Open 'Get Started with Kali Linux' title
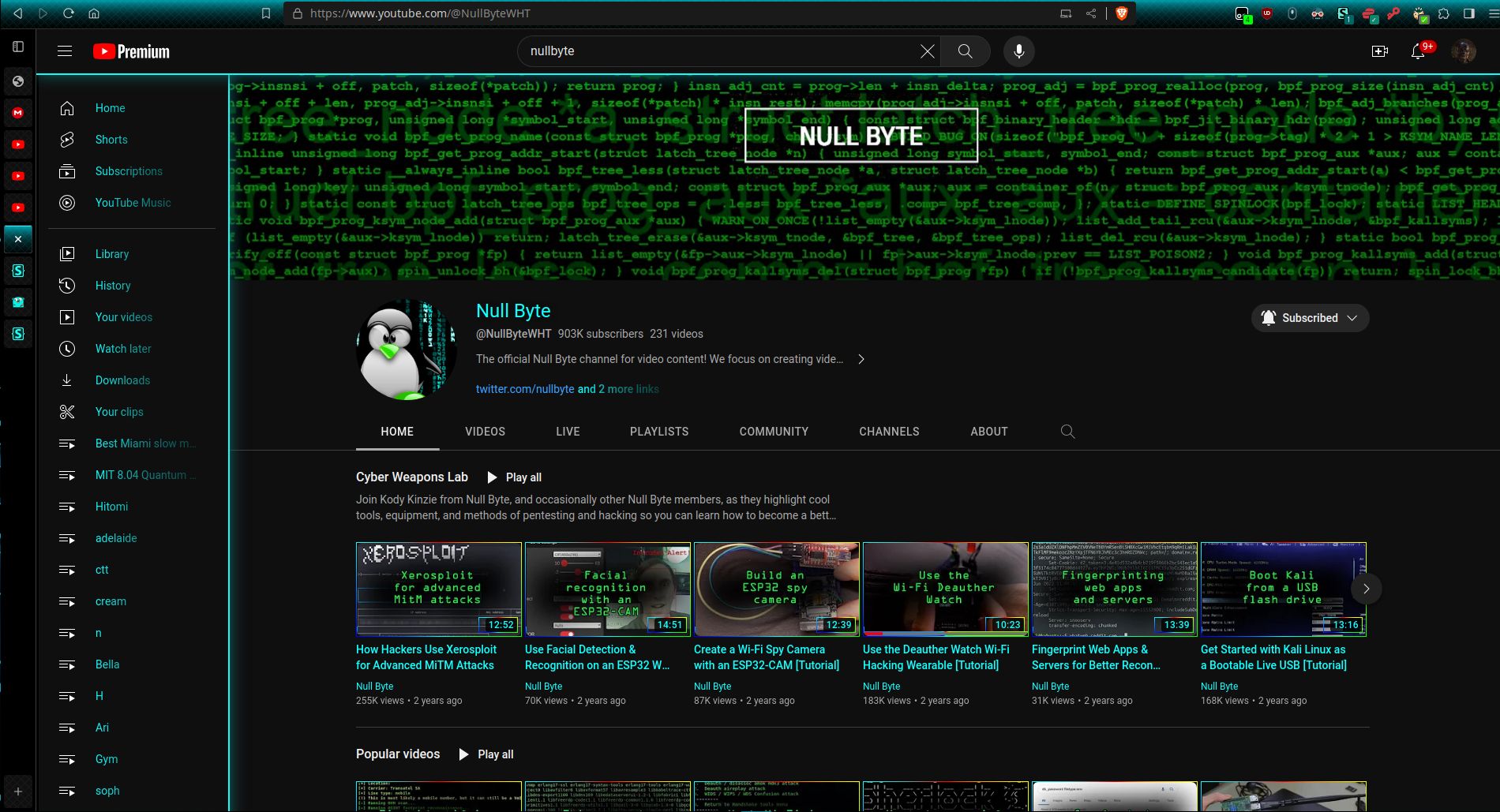This screenshot has width=1500, height=812. coord(1273,657)
